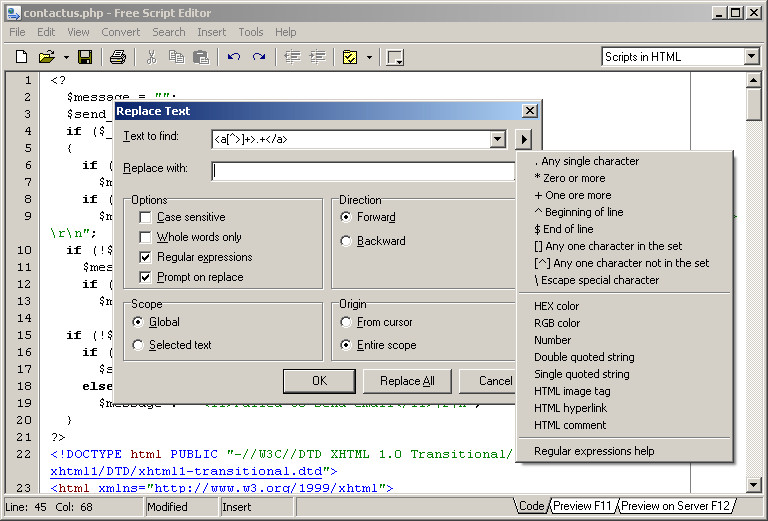
Task: Open the Scripts in HTML combo box
Action: (x=752, y=56)
